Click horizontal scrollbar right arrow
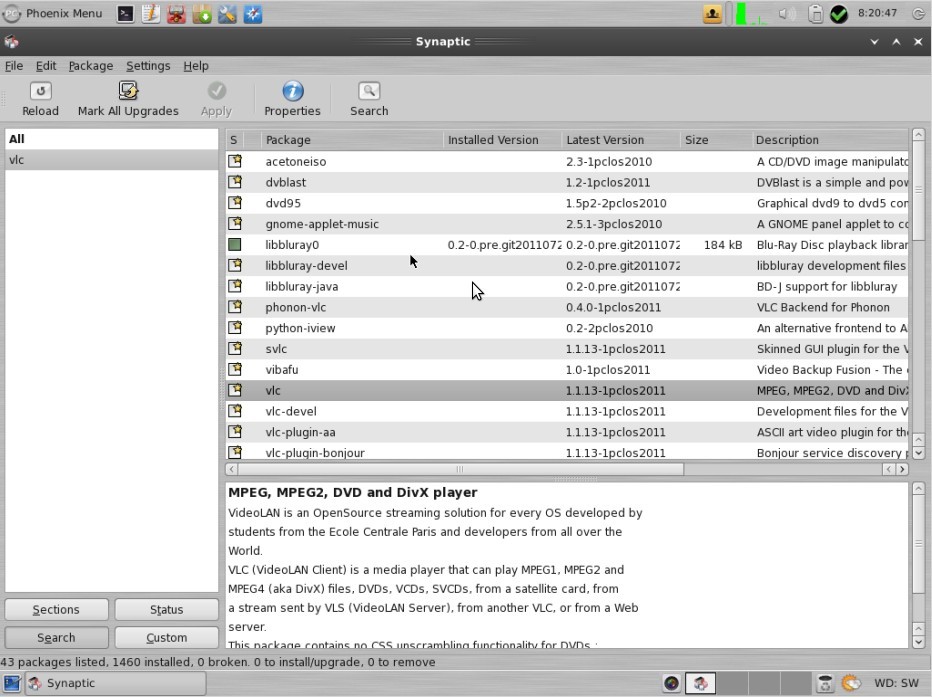932x697 pixels. click(902, 469)
